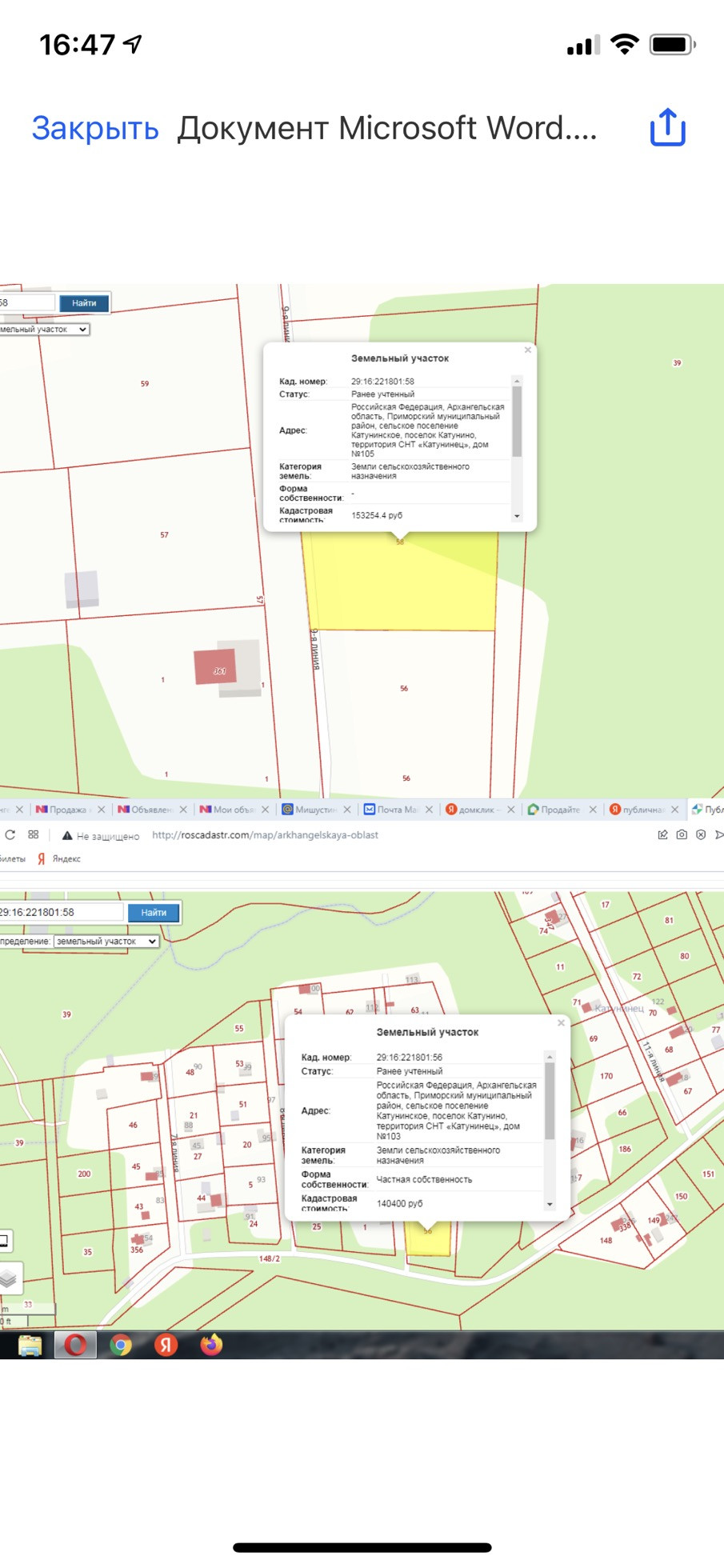Close the домклик browser tab

point(510,810)
